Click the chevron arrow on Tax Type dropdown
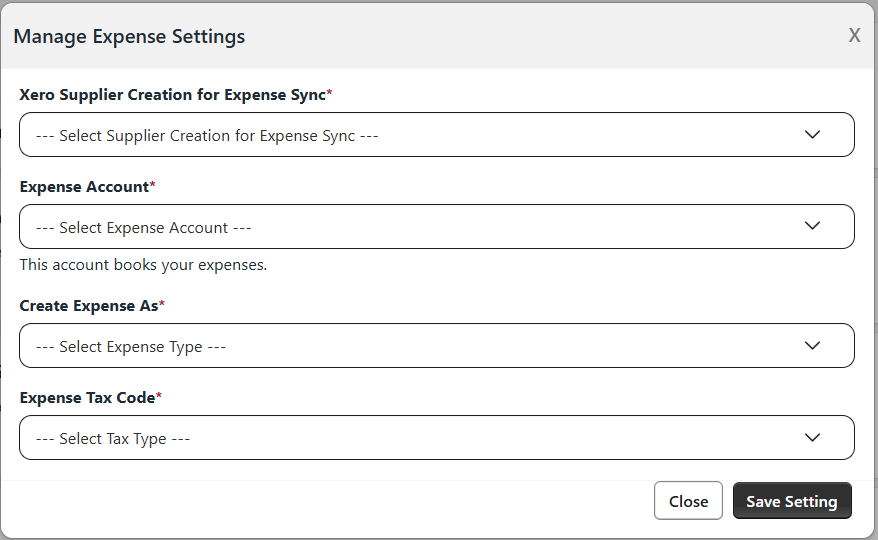Viewport: 878px width, 540px height. click(812, 438)
